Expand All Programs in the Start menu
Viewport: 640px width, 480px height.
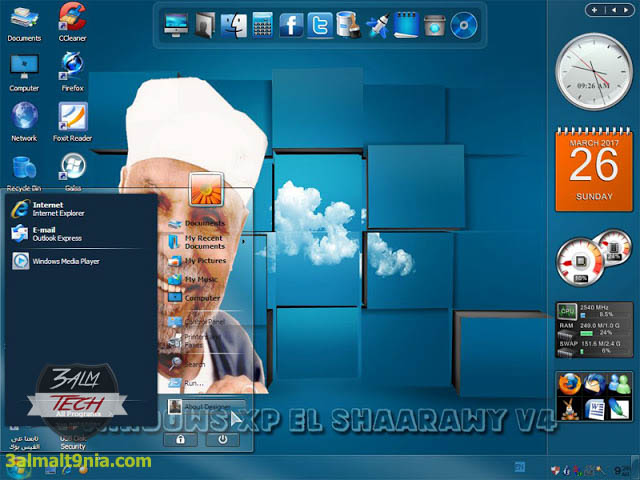[x=78, y=414]
